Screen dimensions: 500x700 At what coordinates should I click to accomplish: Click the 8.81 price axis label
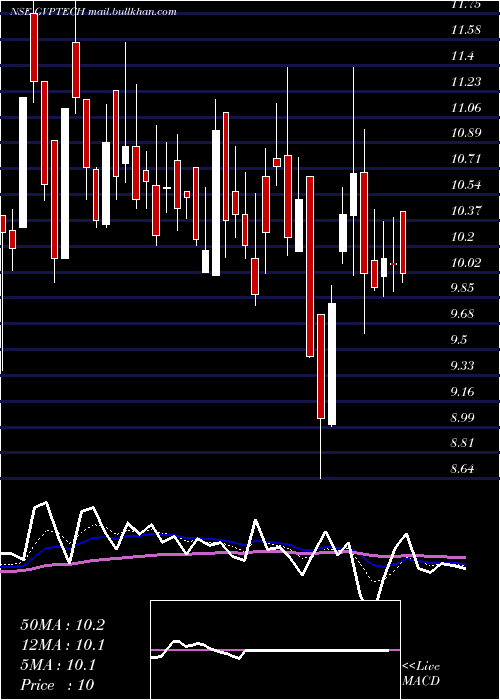tap(463, 443)
